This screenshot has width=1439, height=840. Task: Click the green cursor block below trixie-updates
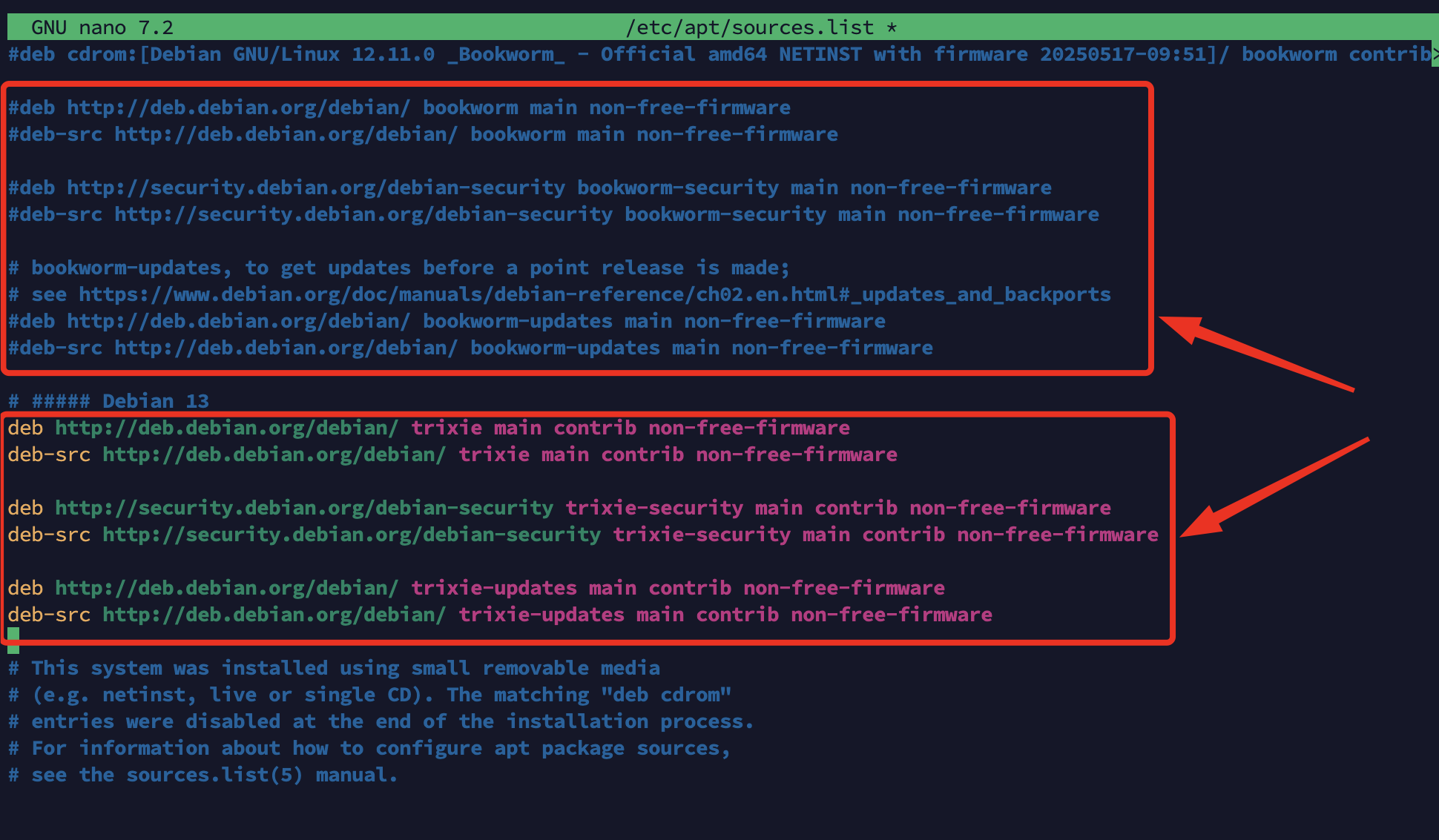point(13,641)
